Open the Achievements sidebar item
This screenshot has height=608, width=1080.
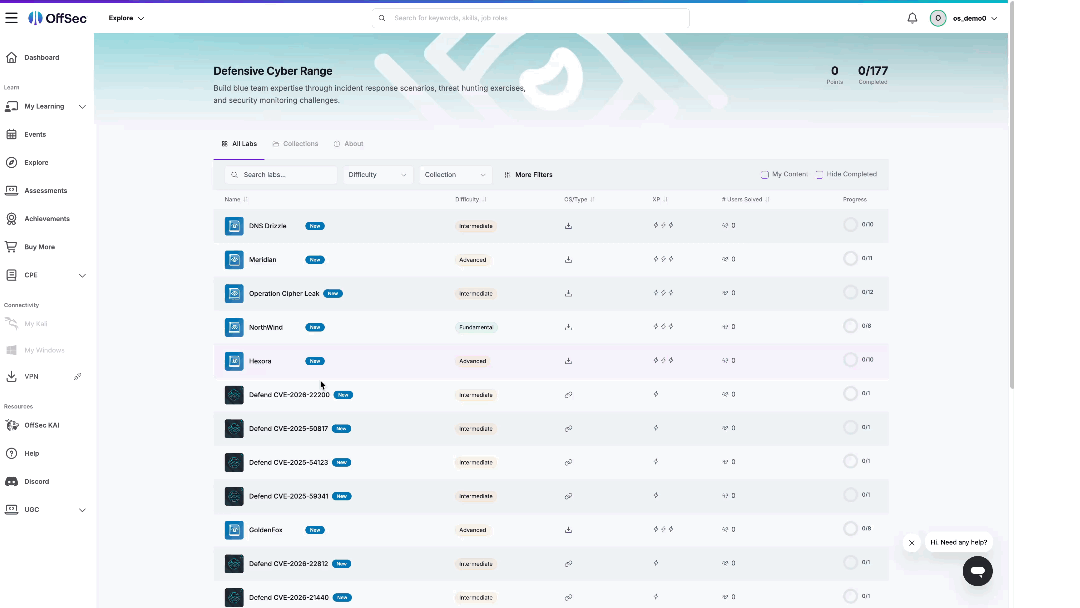[x=47, y=218]
